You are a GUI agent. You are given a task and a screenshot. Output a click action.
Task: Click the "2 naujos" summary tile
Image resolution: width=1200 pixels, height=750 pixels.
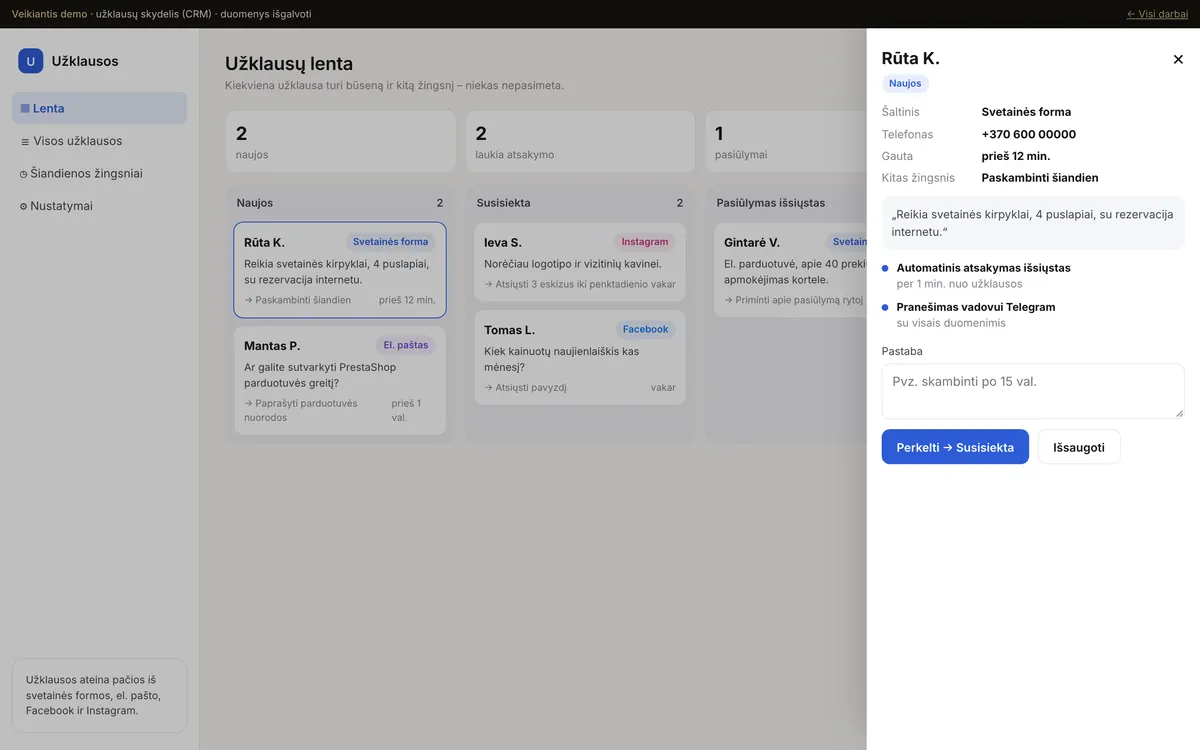[x=340, y=141]
